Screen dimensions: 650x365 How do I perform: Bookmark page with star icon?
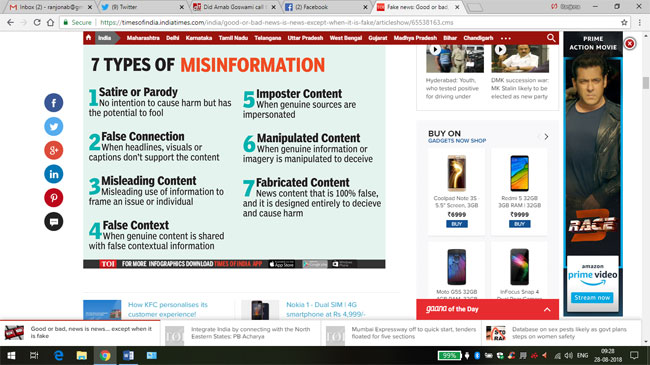tap(624, 22)
